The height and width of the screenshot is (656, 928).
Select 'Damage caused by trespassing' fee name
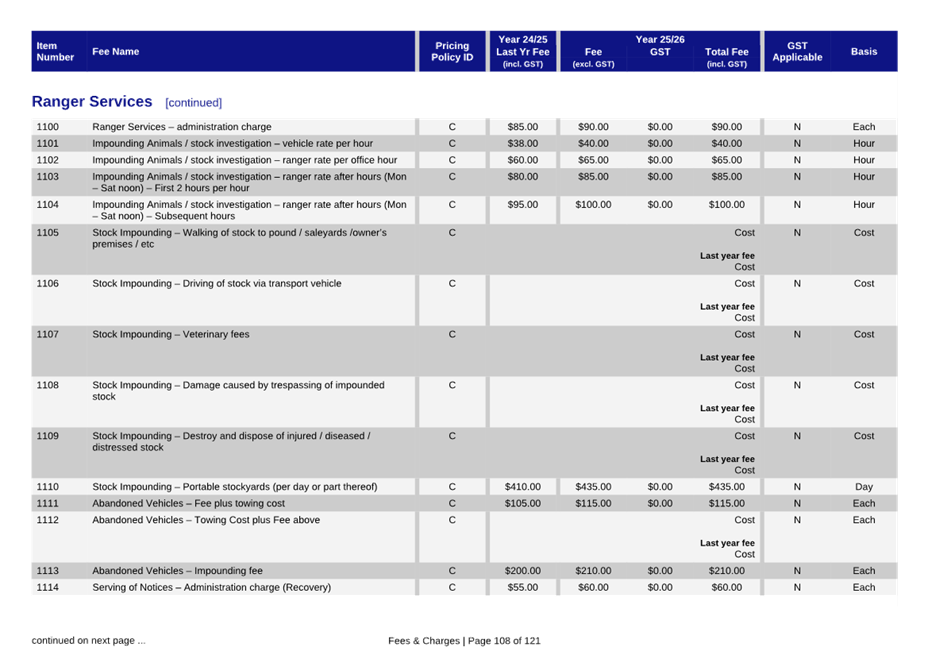pos(238,391)
